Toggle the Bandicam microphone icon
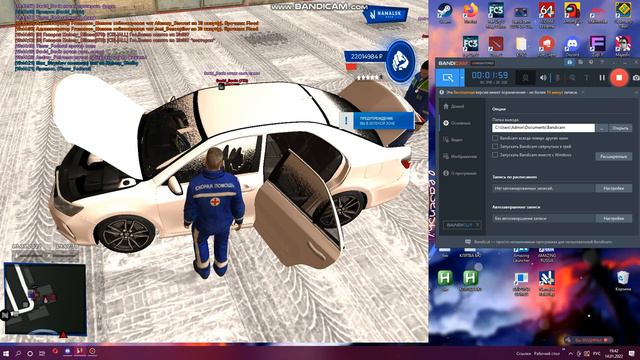The height and width of the screenshot is (360, 640). point(558,78)
